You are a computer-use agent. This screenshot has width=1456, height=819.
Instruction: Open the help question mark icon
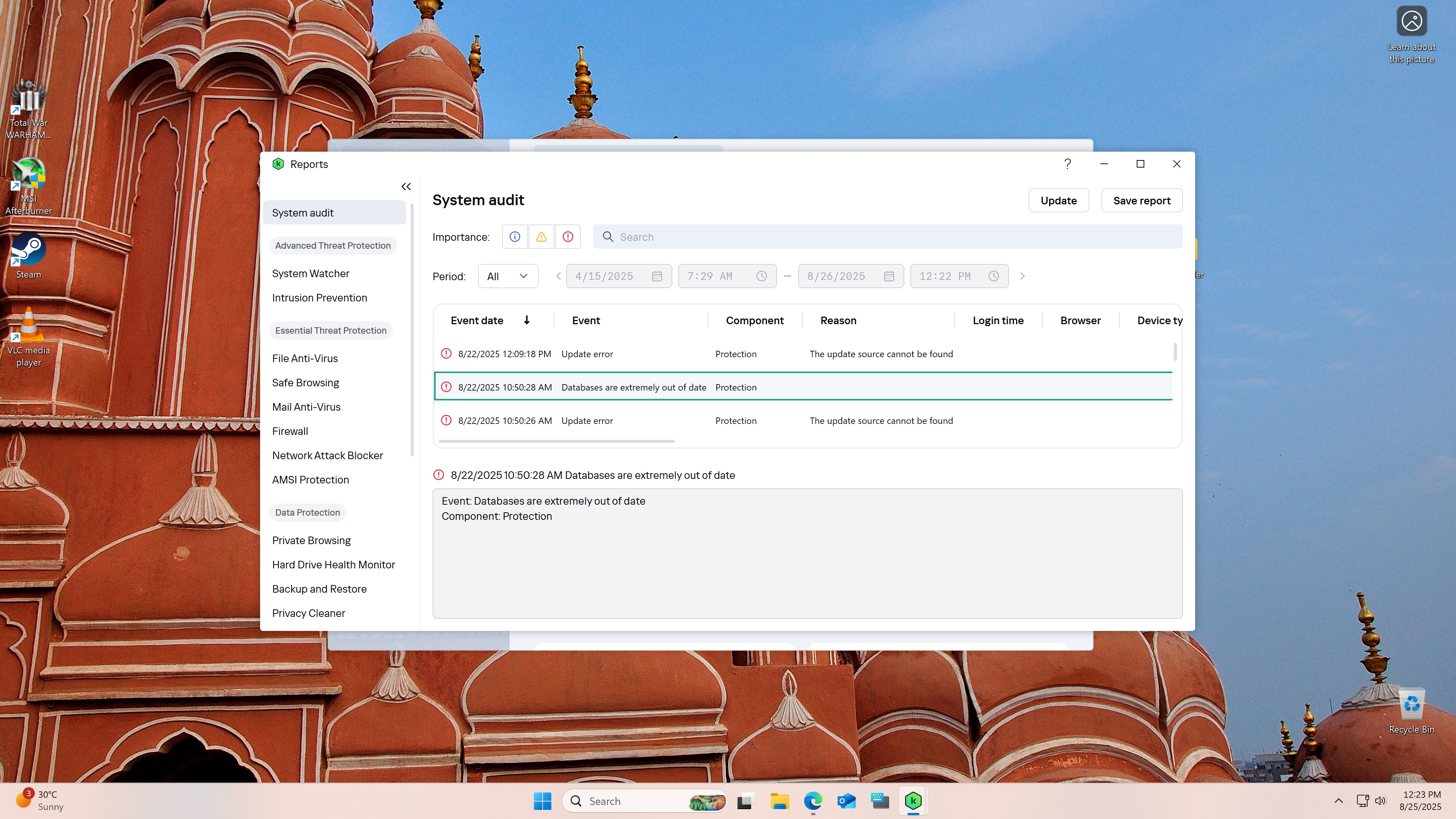coord(1067,164)
